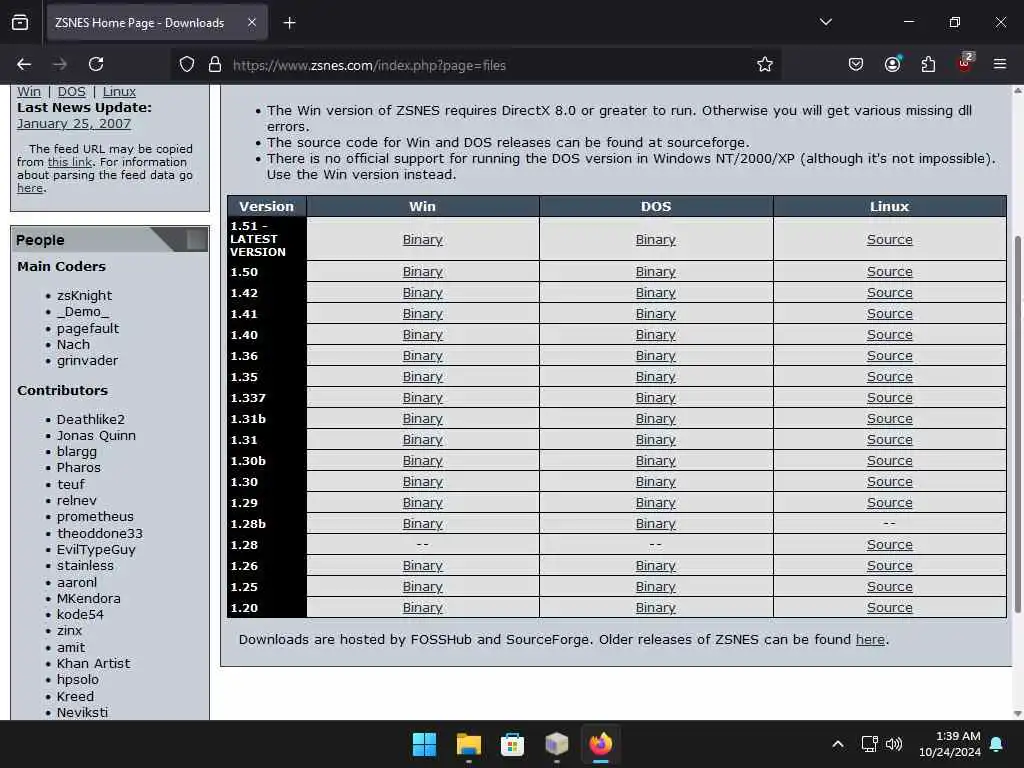
Task: Close the ZSNES Home Page tab
Action: (x=252, y=23)
